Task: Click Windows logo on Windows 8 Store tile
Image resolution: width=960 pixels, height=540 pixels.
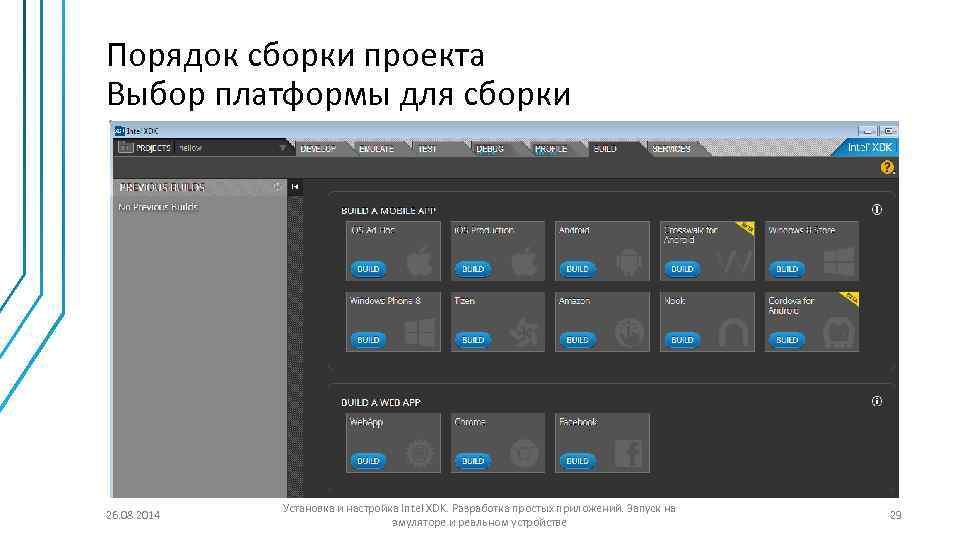Action: (x=839, y=263)
